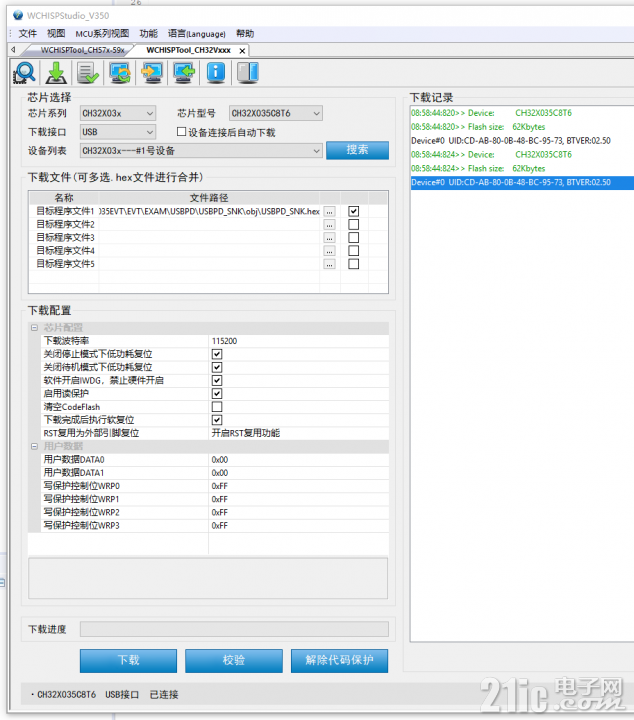Click the 名称 column header
The height and width of the screenshot is (720, 634).
64,198
